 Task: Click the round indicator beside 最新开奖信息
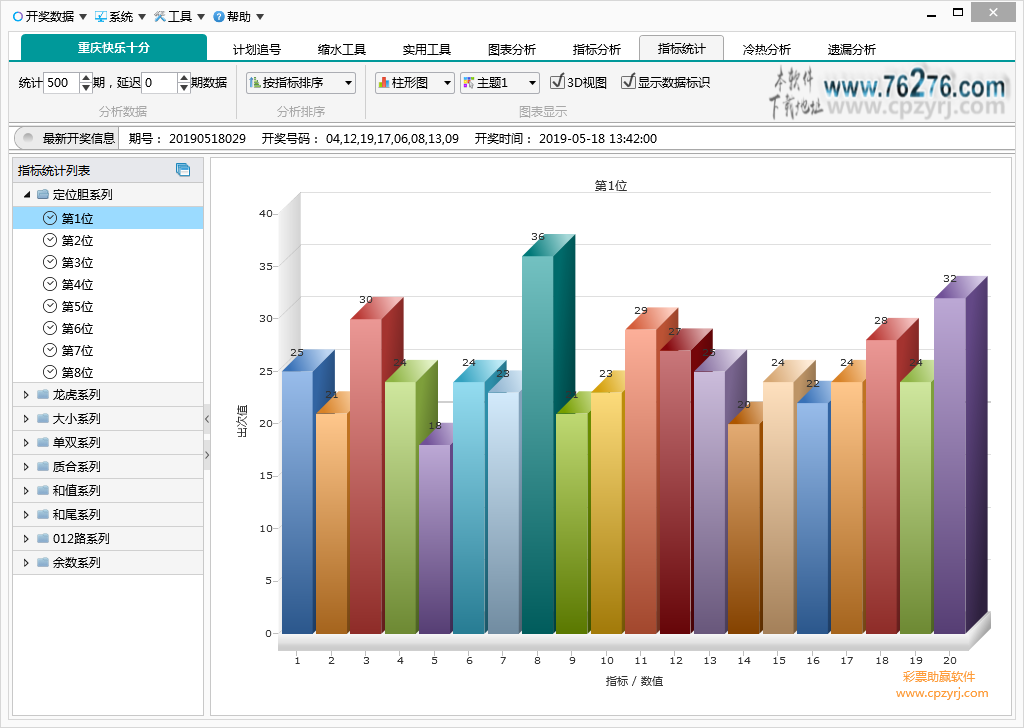(27, 138)
